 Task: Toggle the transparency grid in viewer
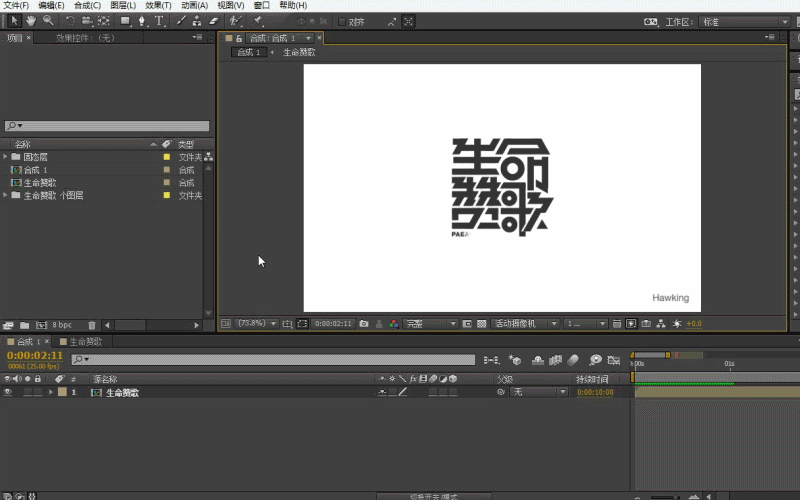pos(482,324)
